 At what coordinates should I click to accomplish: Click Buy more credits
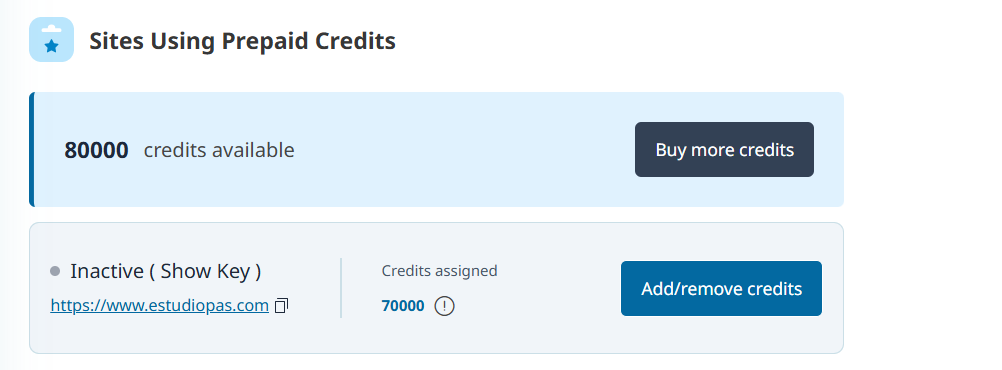click(724, 150)
